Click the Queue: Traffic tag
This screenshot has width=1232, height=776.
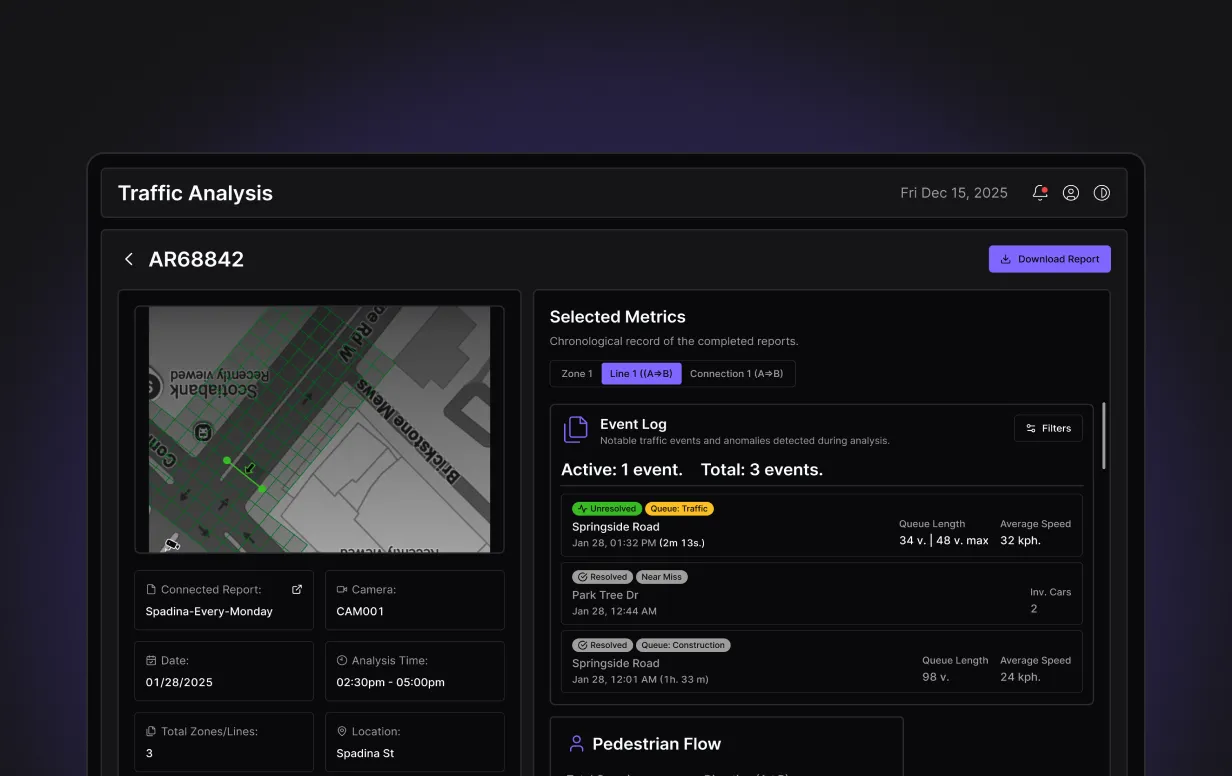coord(679,509)
